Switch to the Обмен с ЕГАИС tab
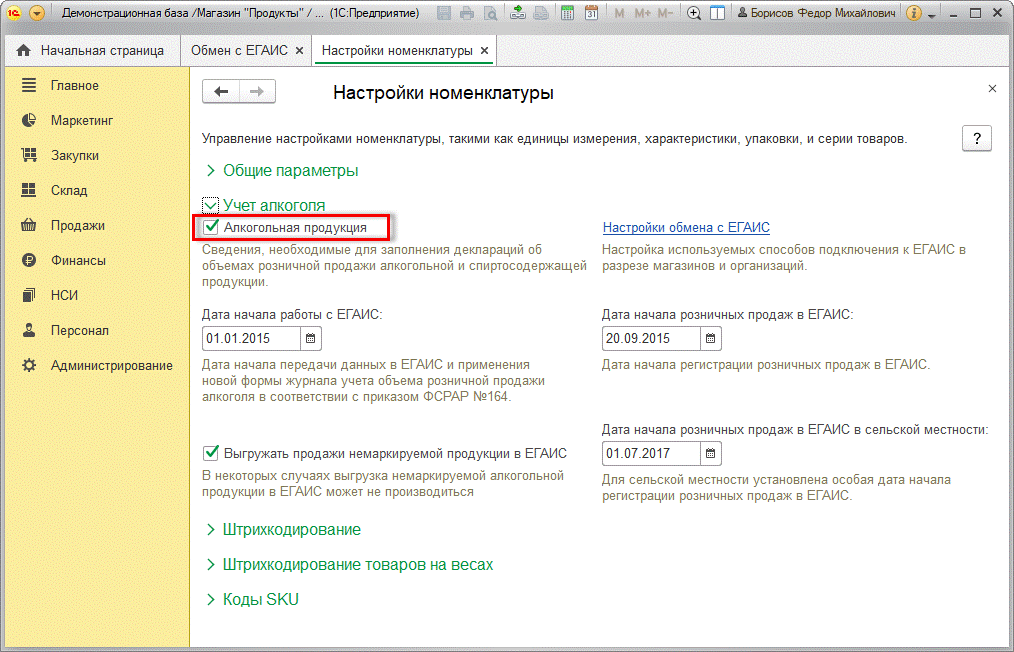Image resolution: width=1014 pixels, height=652 pixels. click(x=239, y=50)
